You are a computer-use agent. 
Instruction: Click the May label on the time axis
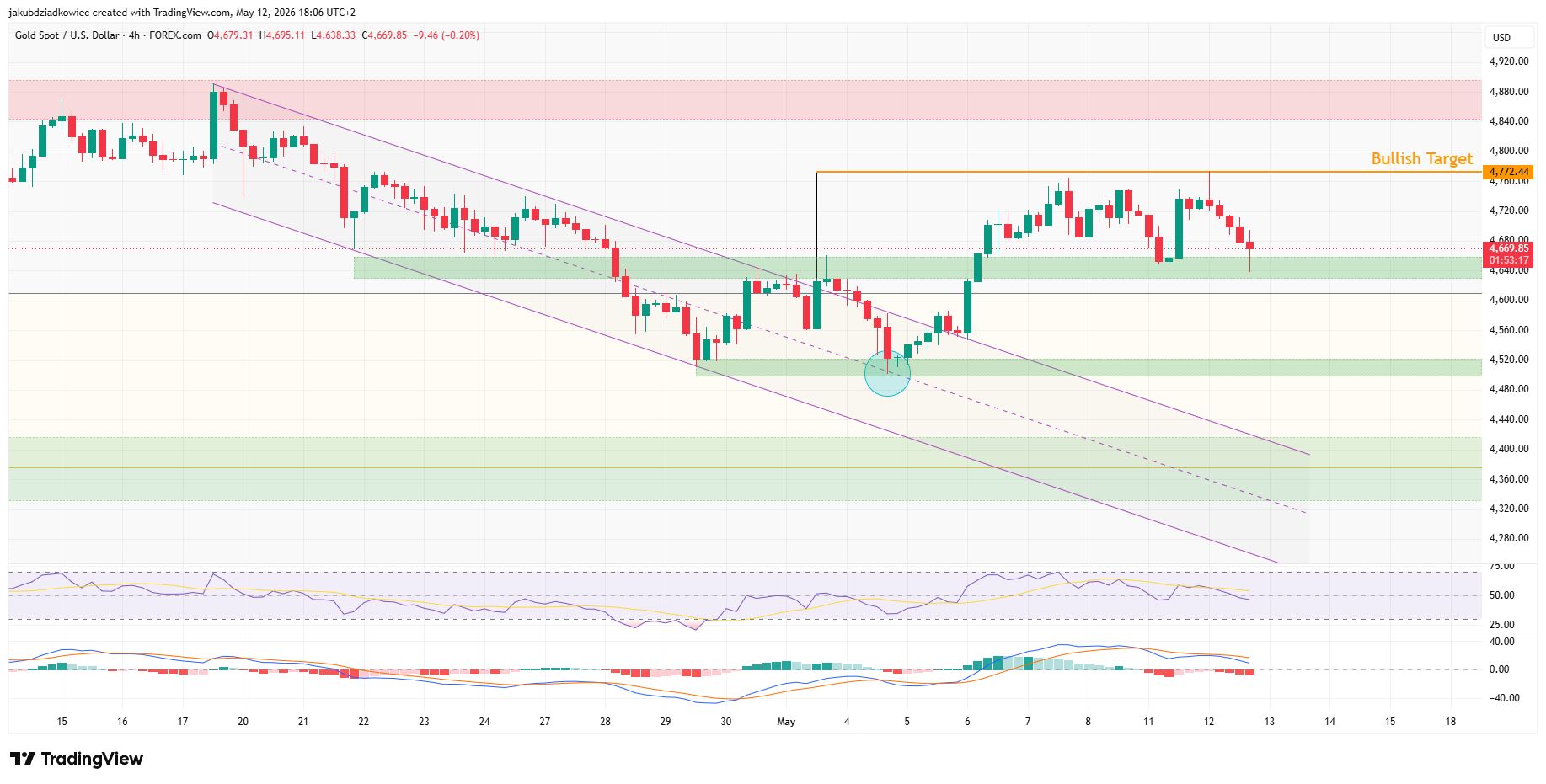point(786,722)
